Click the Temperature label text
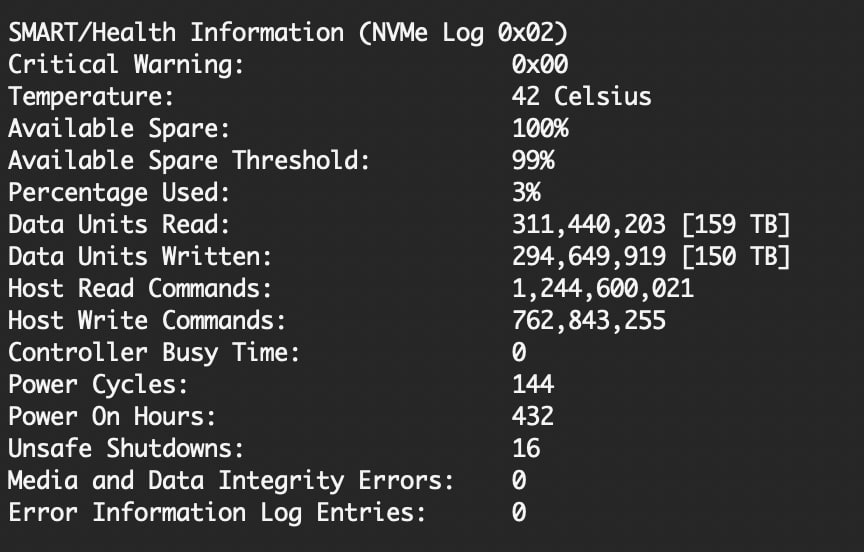Screen dimensions: 864x552 (x=91, y=96)
